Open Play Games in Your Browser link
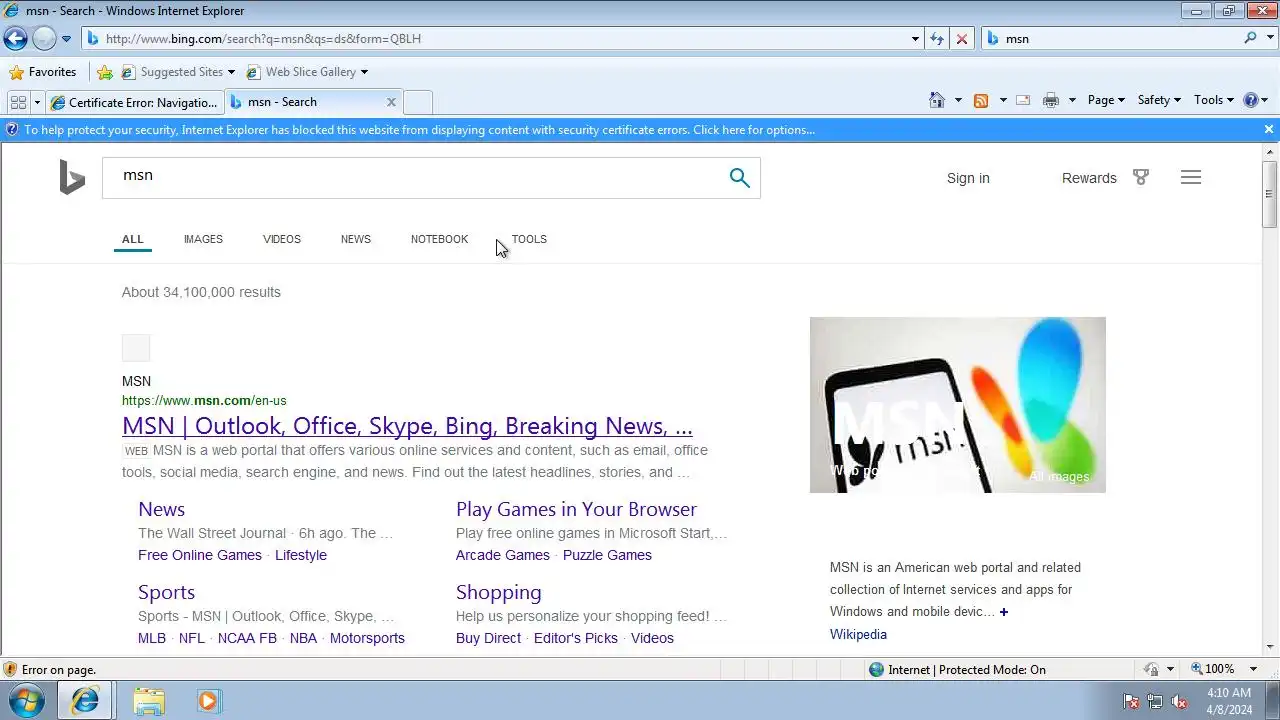 tap(576, 509)
